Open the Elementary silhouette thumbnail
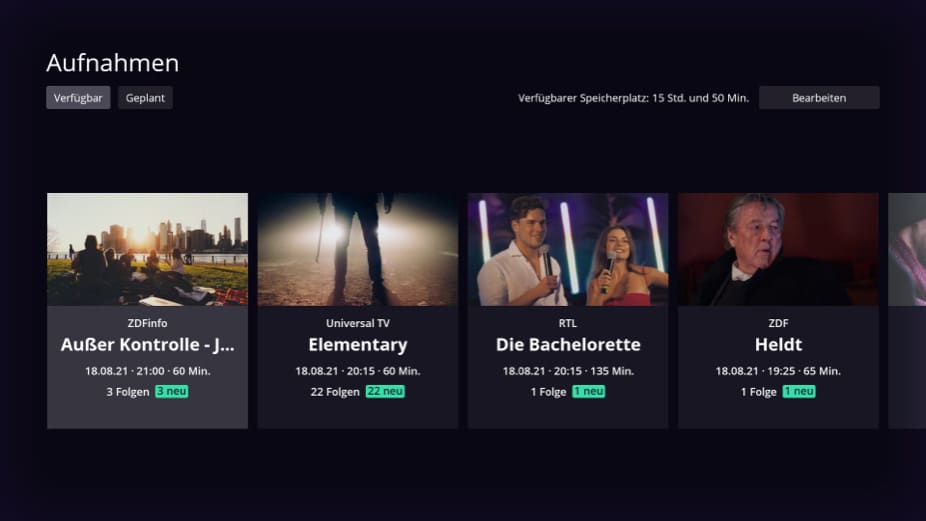Screen dimensions: 926x521 [x=358, y=249]
